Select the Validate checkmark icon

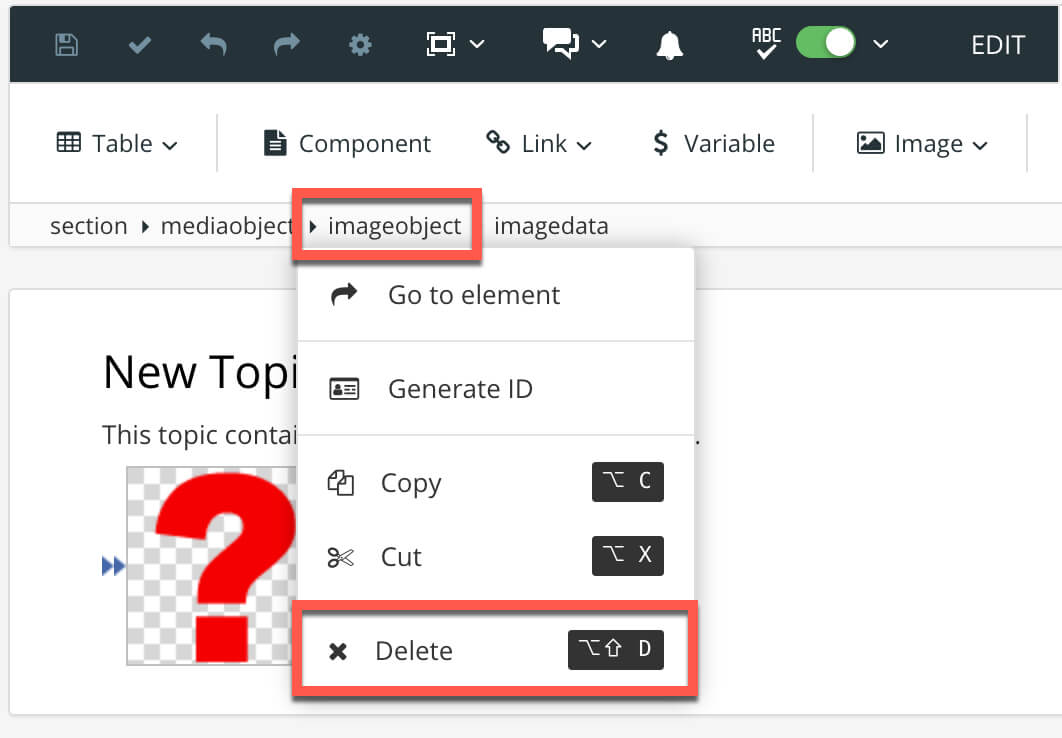139,43
